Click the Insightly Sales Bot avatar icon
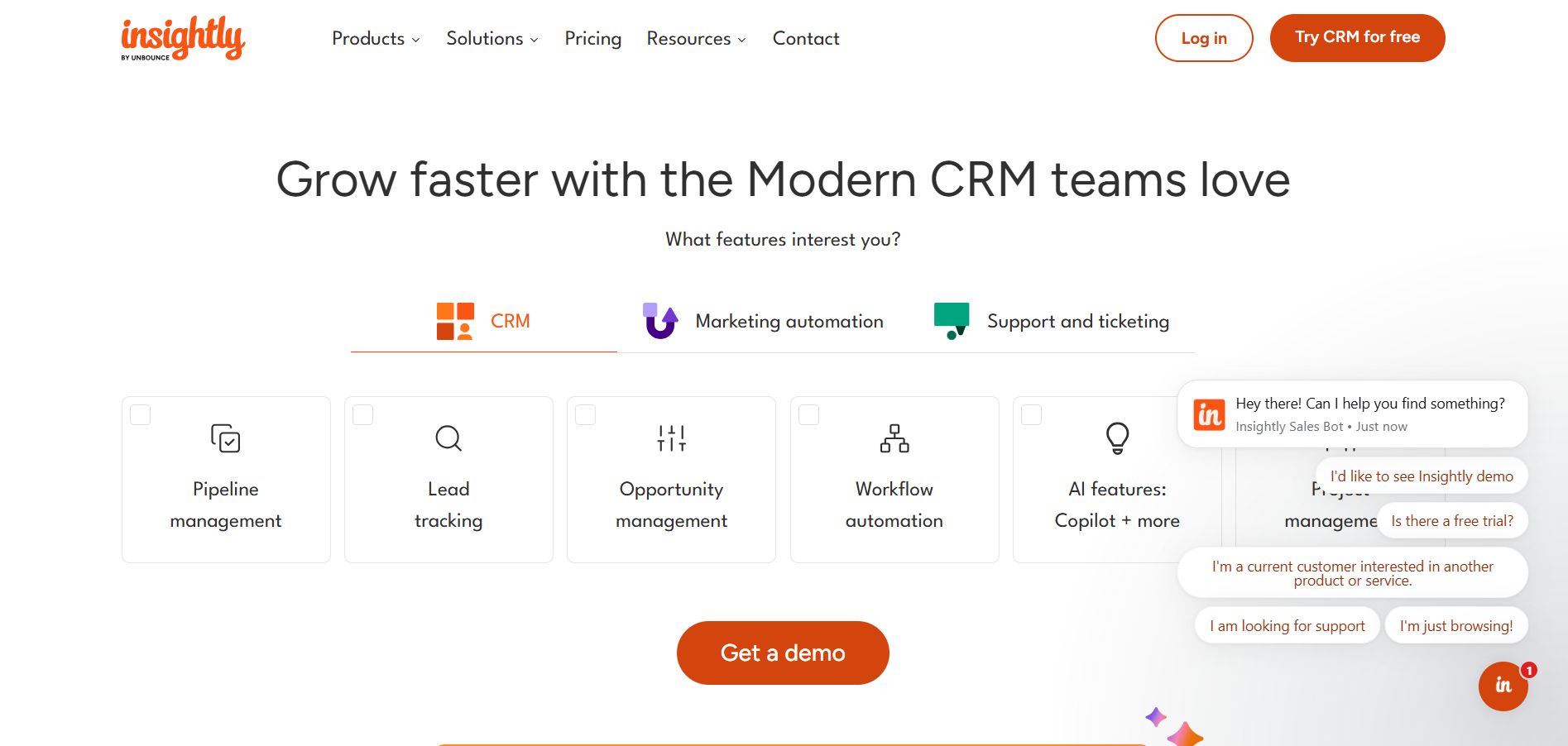 (1210, 414)
